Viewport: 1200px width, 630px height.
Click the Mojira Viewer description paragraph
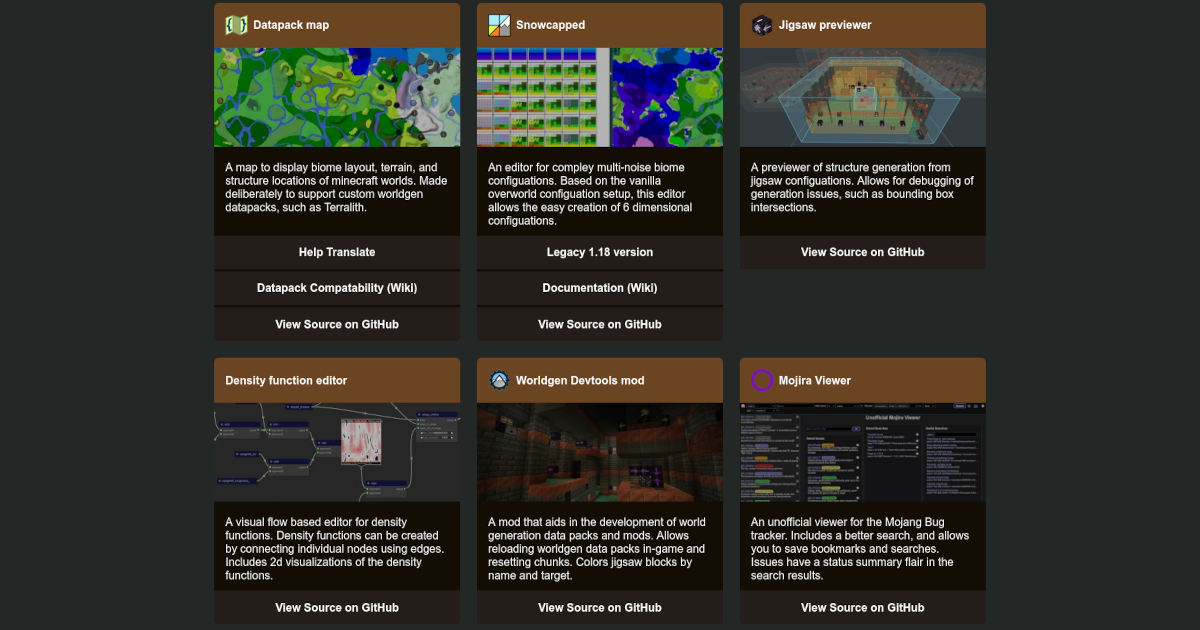pos(863,549)
